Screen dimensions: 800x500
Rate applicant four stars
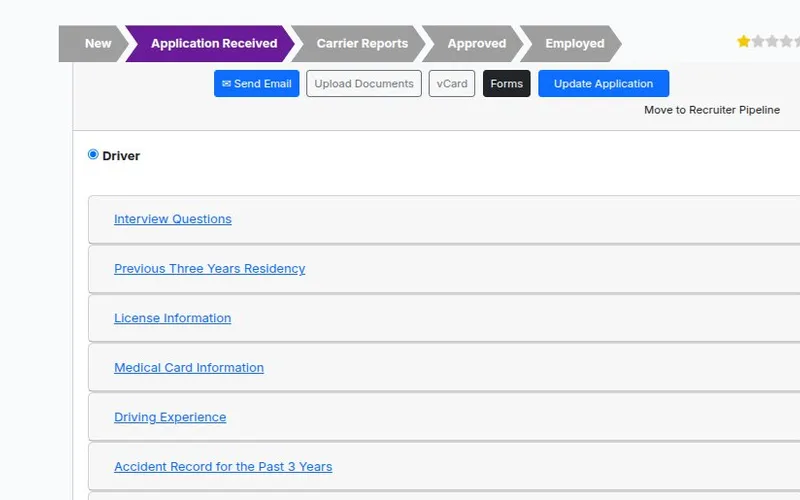click(x=786, y=41)
